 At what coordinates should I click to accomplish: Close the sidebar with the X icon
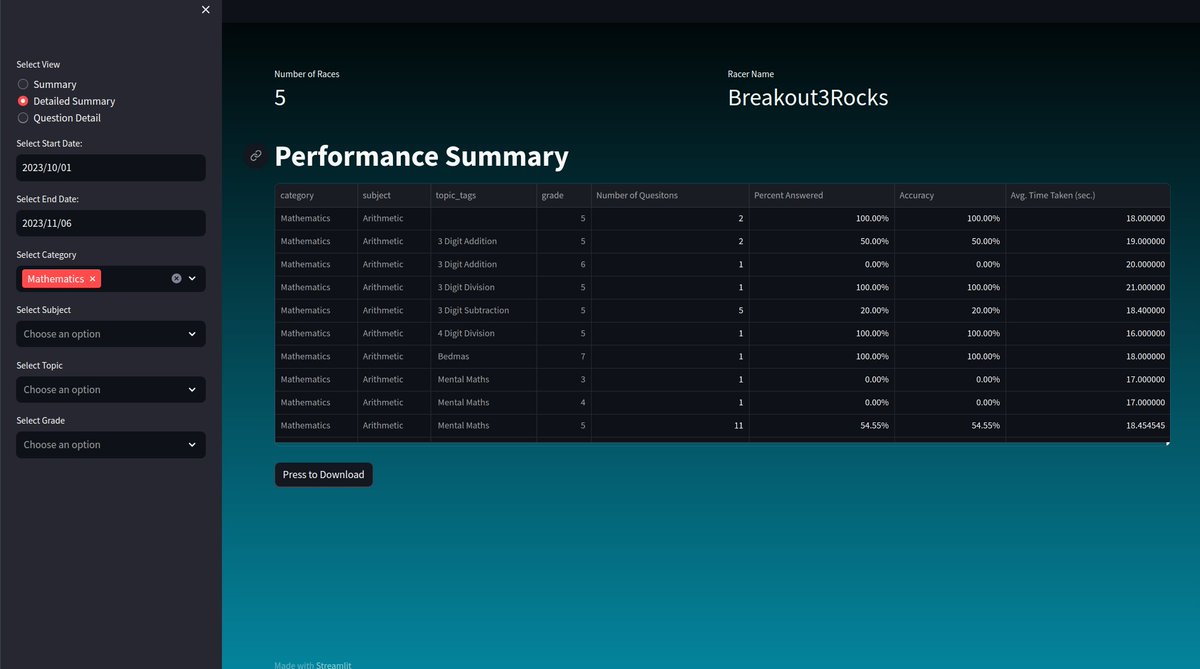click(x=205, y=9)
